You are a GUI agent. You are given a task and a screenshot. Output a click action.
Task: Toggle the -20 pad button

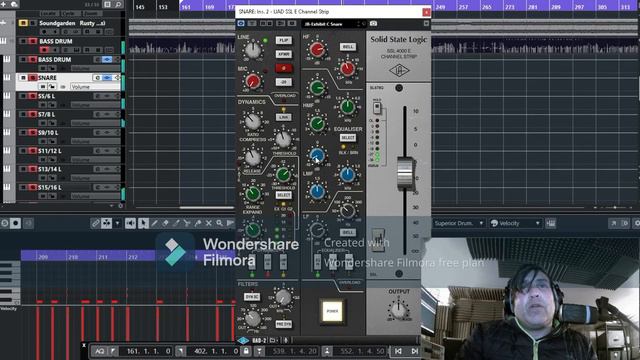[x=283, y=82]
